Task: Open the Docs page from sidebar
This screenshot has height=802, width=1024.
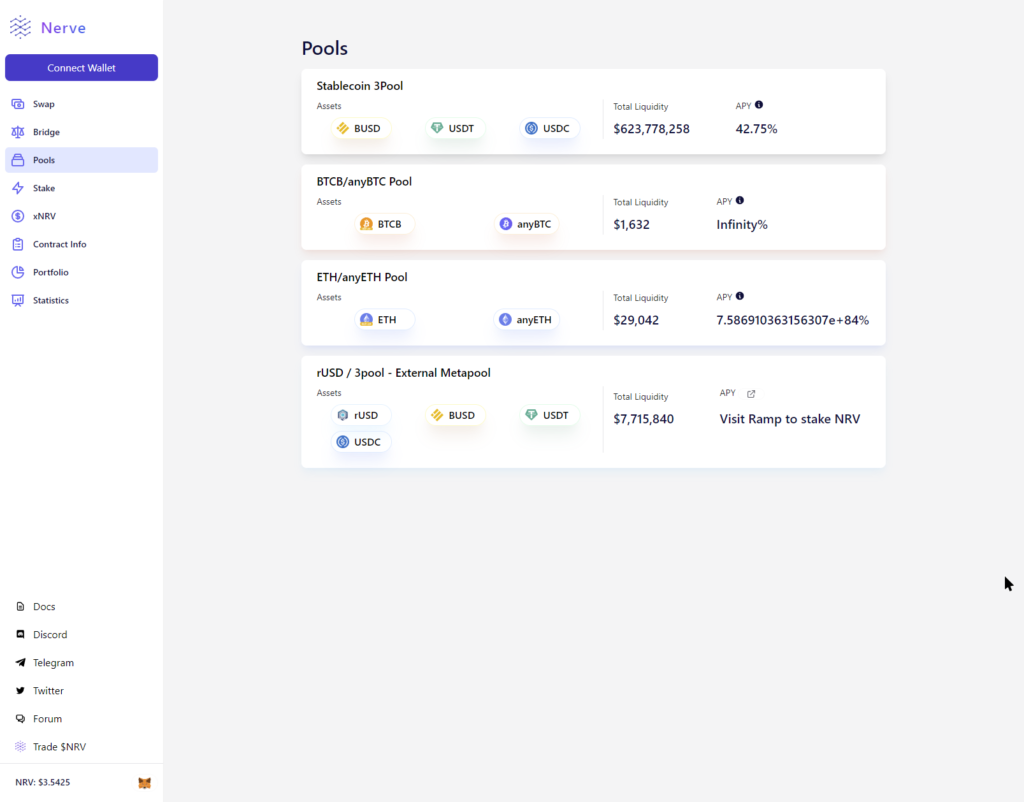Action: coord(42,606)
